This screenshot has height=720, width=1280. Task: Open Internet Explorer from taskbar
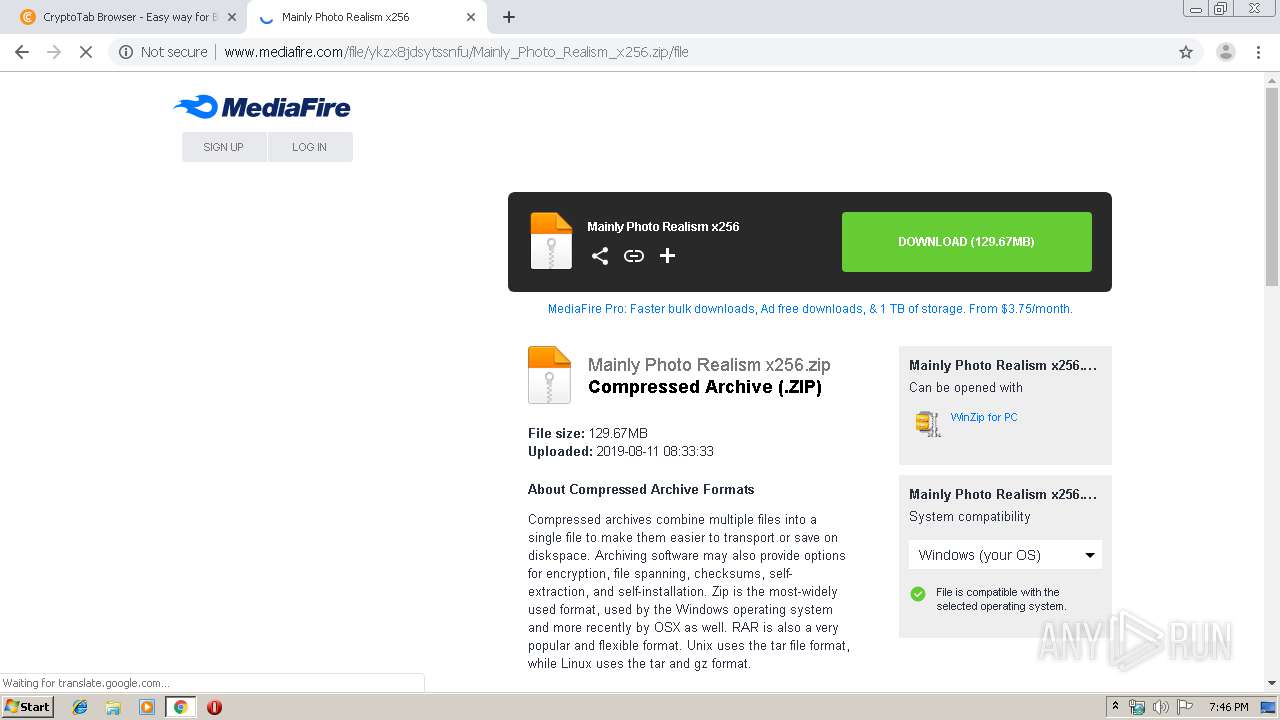coord(80,707)
